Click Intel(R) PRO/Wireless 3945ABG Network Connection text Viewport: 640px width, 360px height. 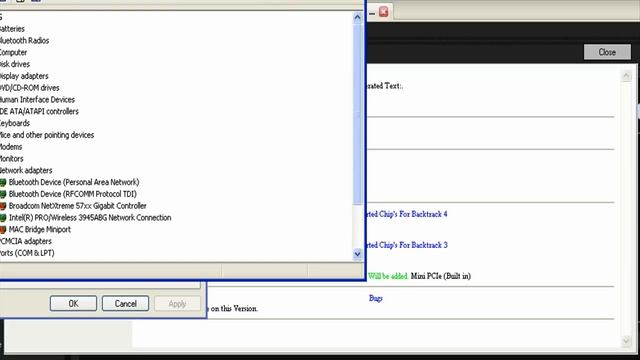(x=90, y=218)
